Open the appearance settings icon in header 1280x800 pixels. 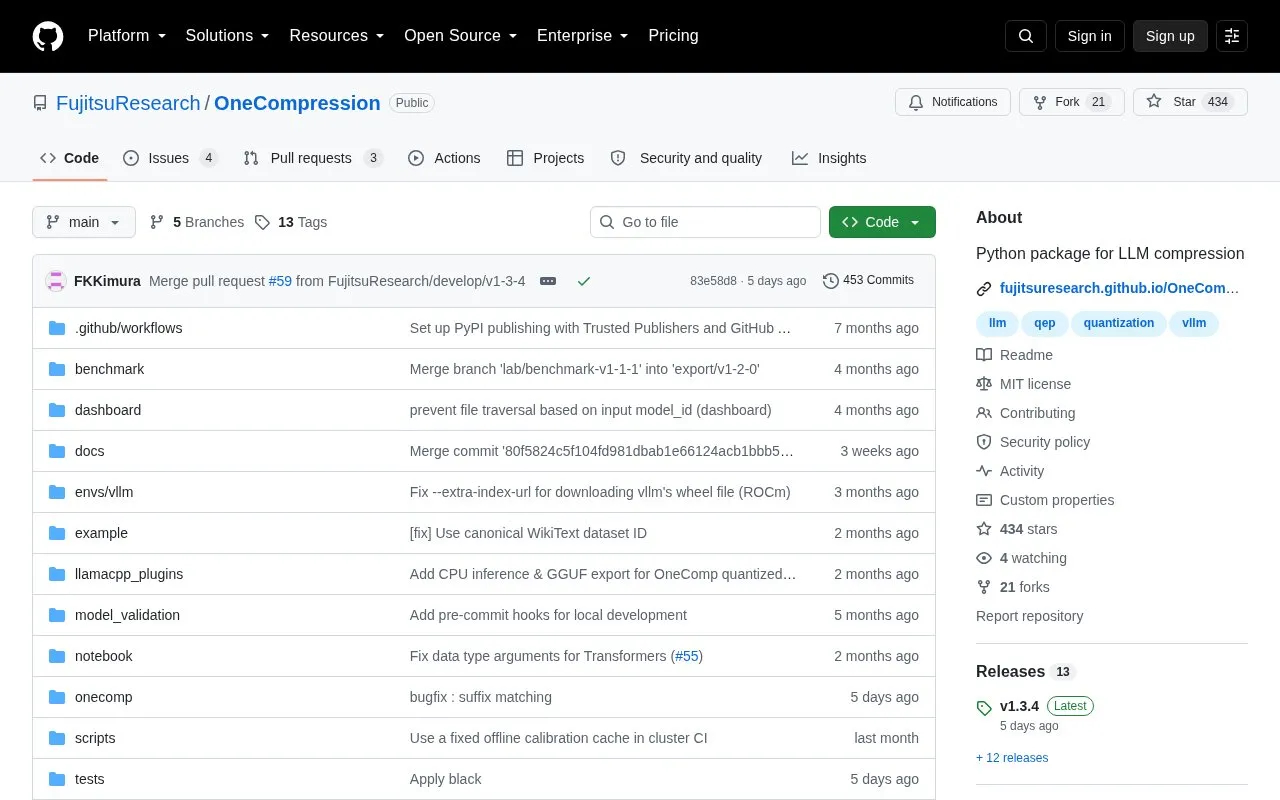pos(1232,36)
